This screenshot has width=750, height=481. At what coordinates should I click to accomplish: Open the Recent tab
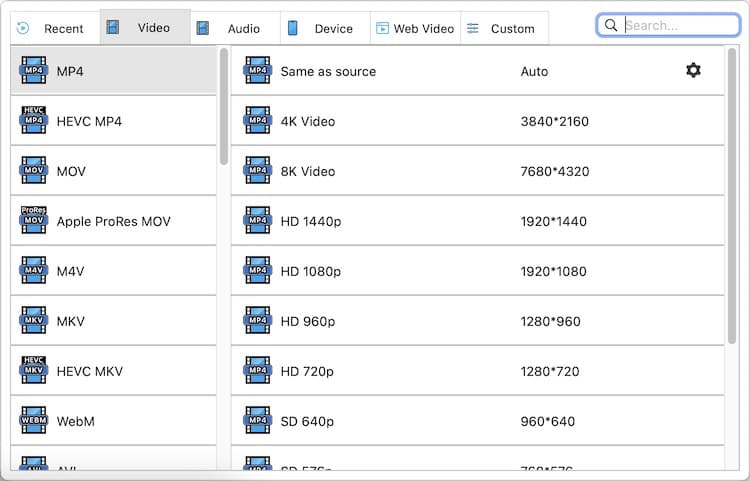[55, 28]
